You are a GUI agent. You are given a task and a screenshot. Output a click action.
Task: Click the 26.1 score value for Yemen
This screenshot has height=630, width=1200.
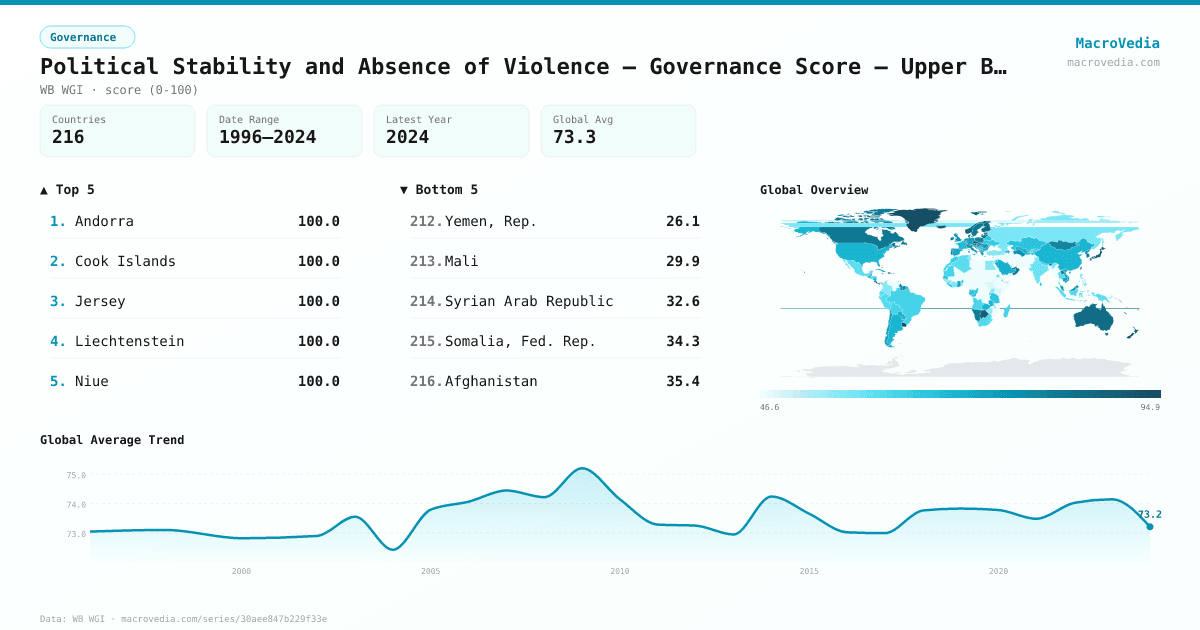[683, 221]
